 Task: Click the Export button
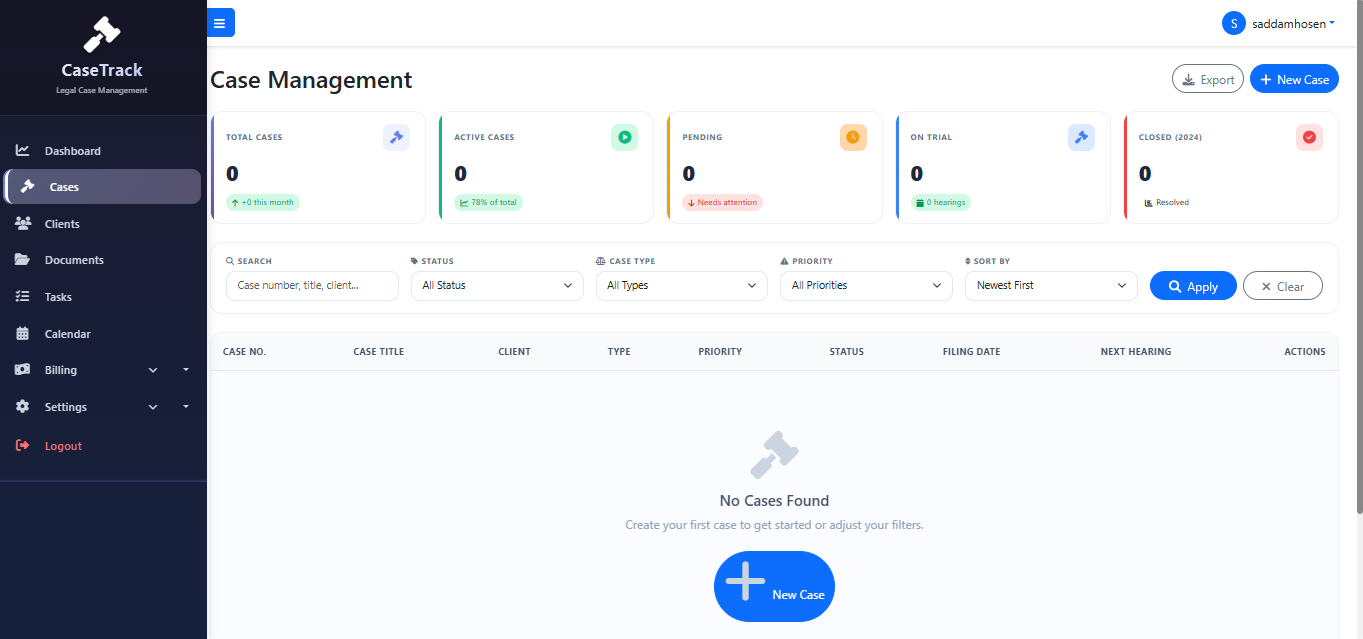tap(1208, 79)
